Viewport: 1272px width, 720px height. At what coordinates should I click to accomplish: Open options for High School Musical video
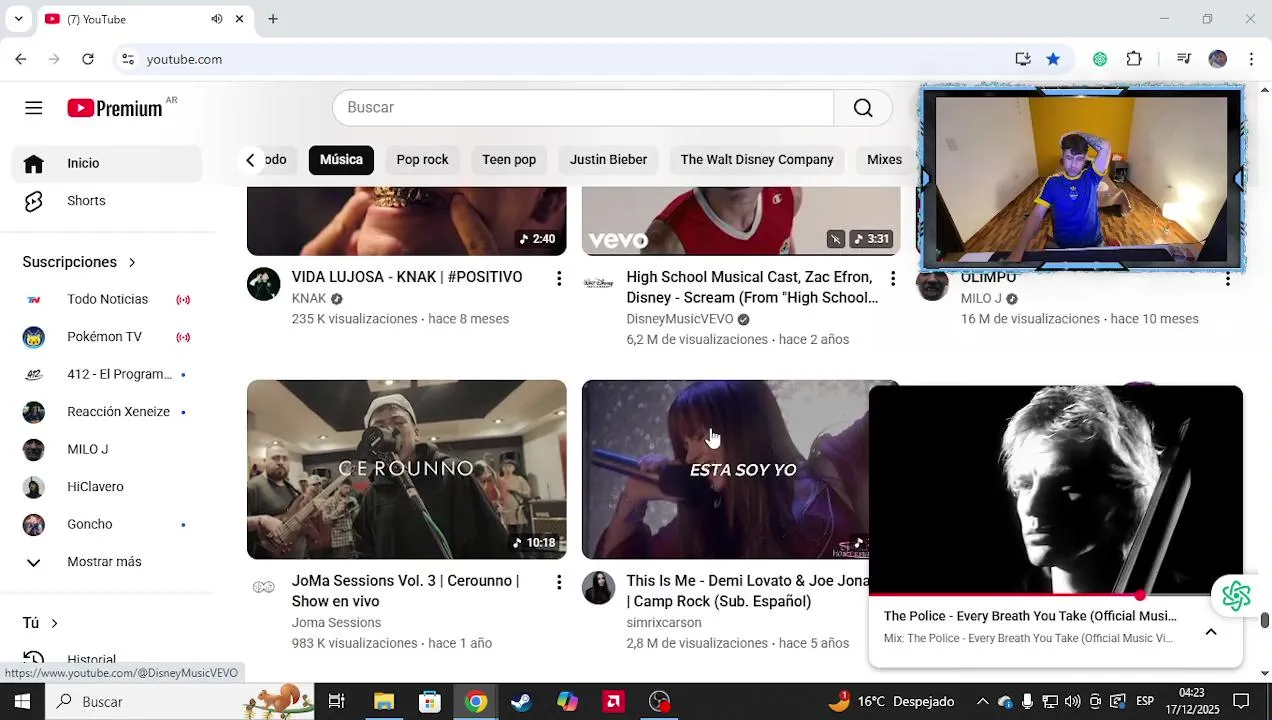pos(893,279)
